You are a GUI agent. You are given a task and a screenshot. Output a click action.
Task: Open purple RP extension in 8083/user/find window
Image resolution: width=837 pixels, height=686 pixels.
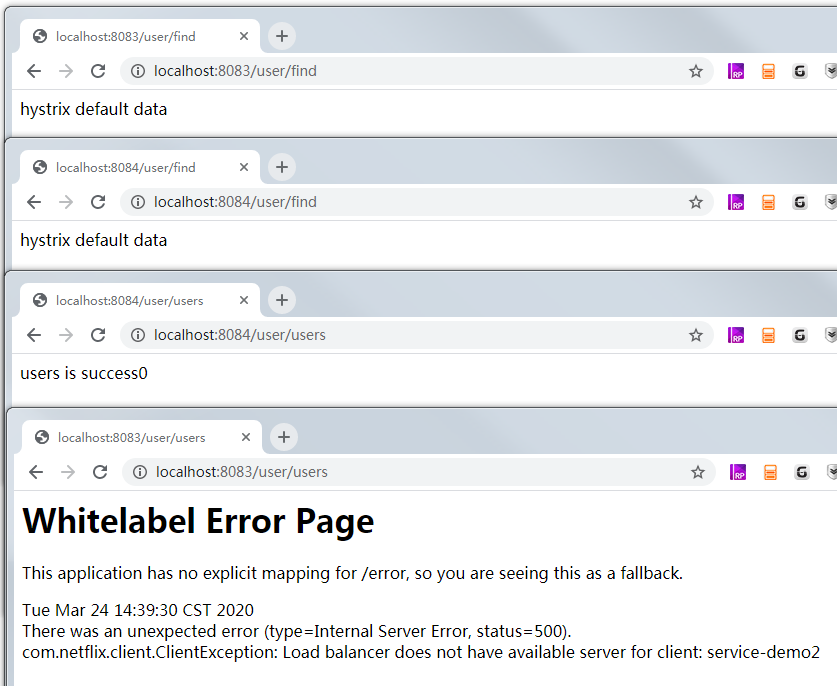point(736,71)
